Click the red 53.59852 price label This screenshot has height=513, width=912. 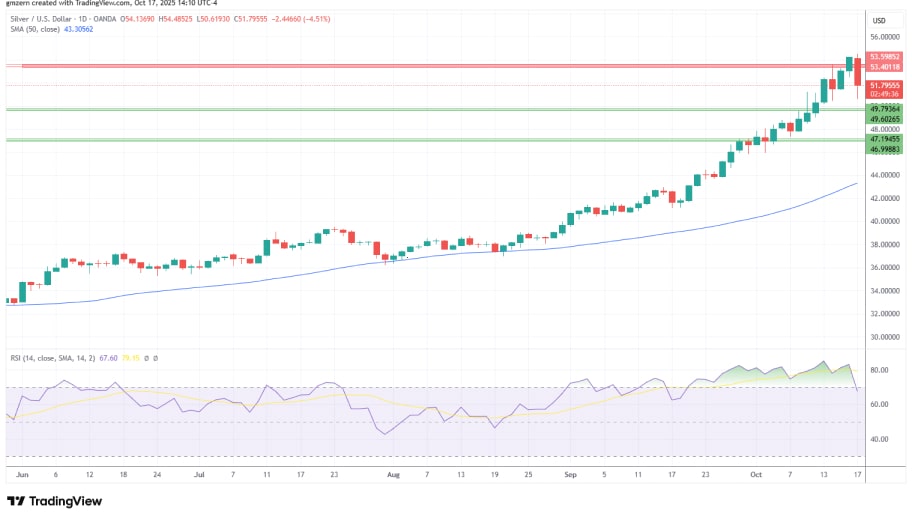coord(885,57)
